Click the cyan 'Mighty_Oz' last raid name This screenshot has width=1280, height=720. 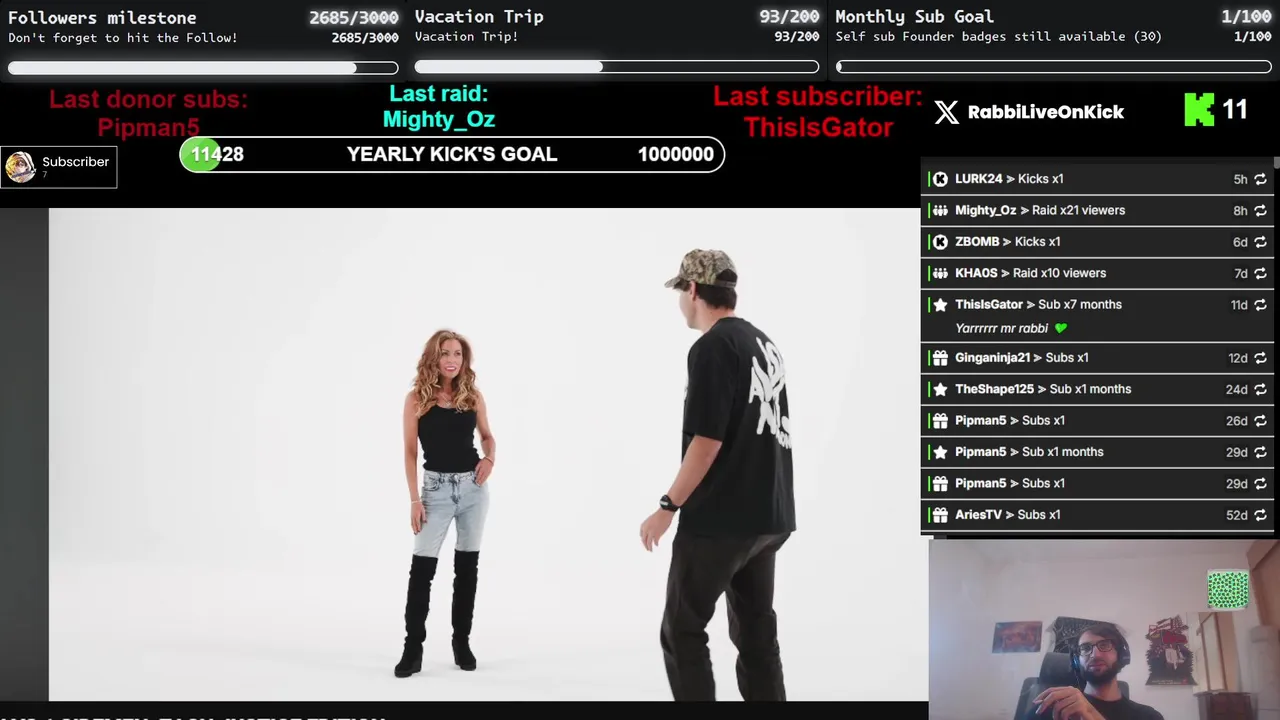tap(438, 120)
